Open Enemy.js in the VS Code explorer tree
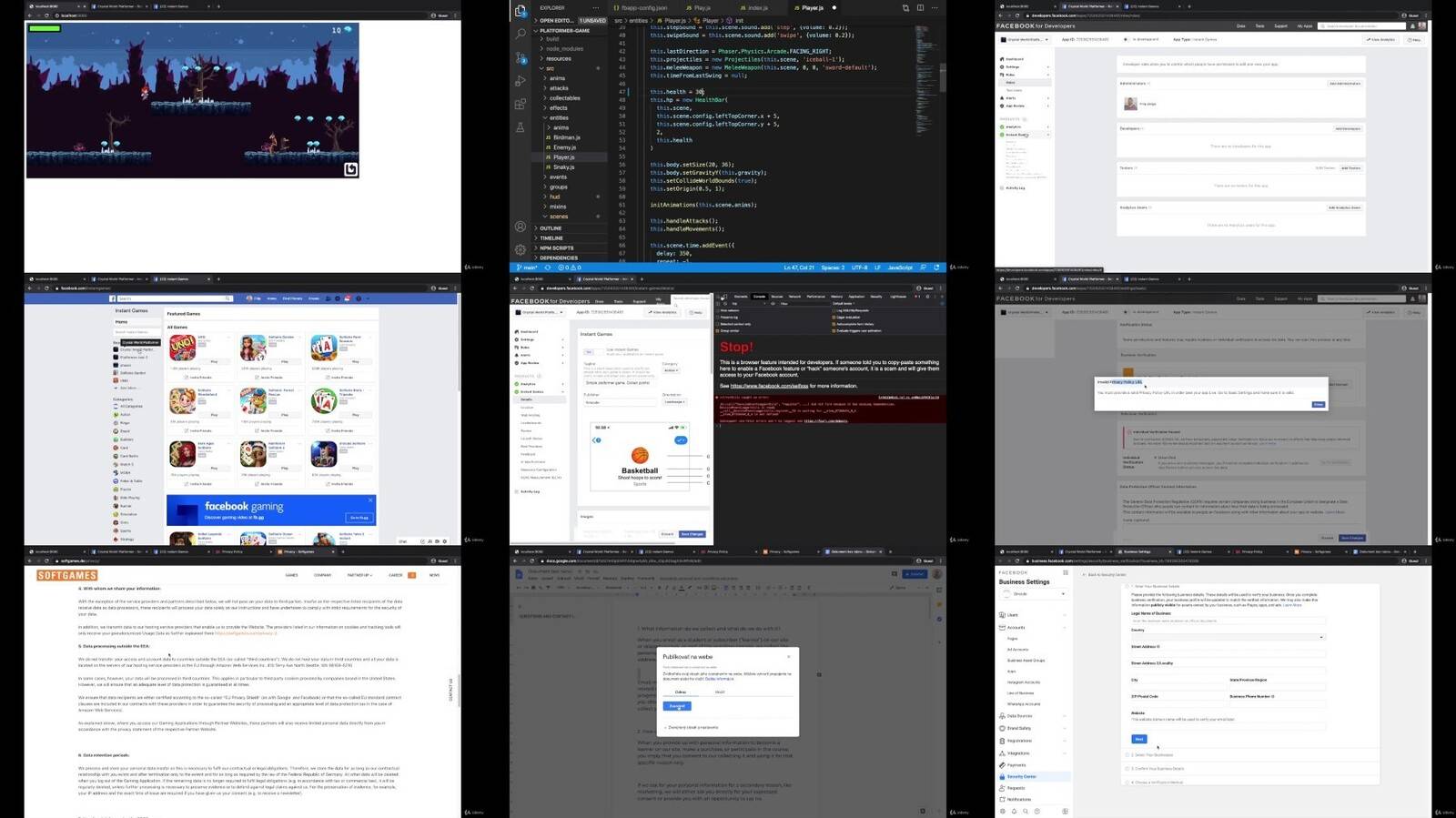Image resolution: width=1456 pixels, height=818 pixels. tap(564, 147)
